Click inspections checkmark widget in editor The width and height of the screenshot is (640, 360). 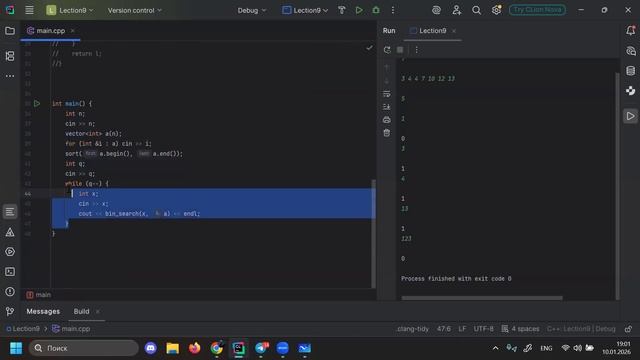[369, 48]
